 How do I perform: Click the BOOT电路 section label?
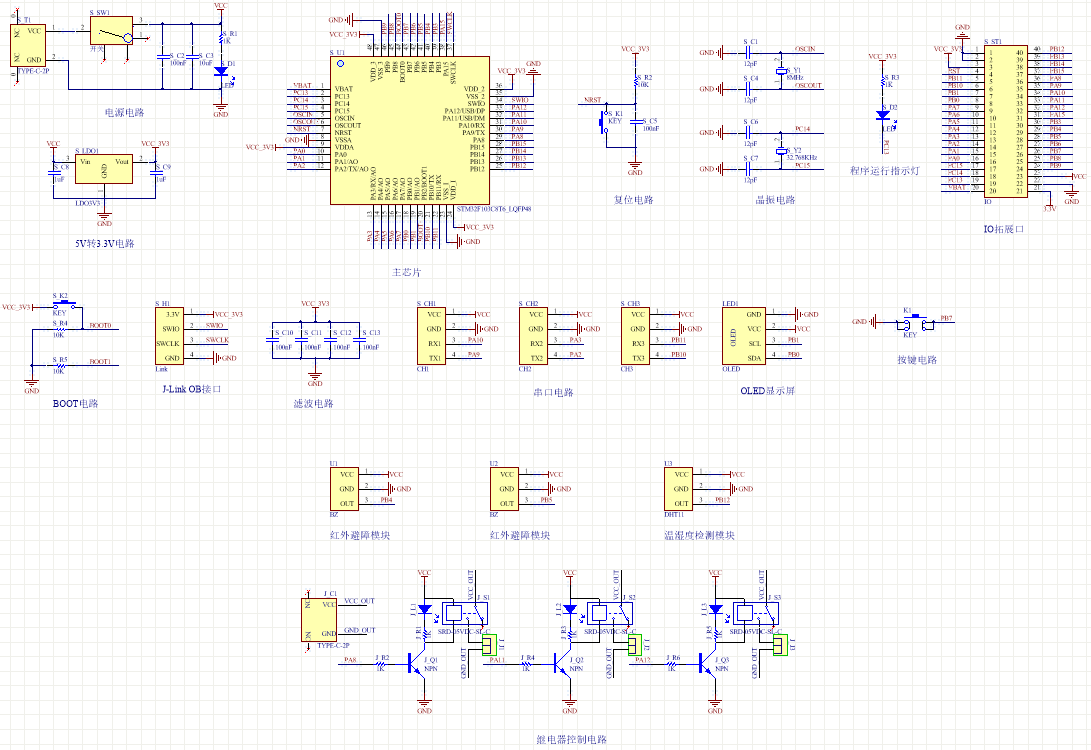75,404
